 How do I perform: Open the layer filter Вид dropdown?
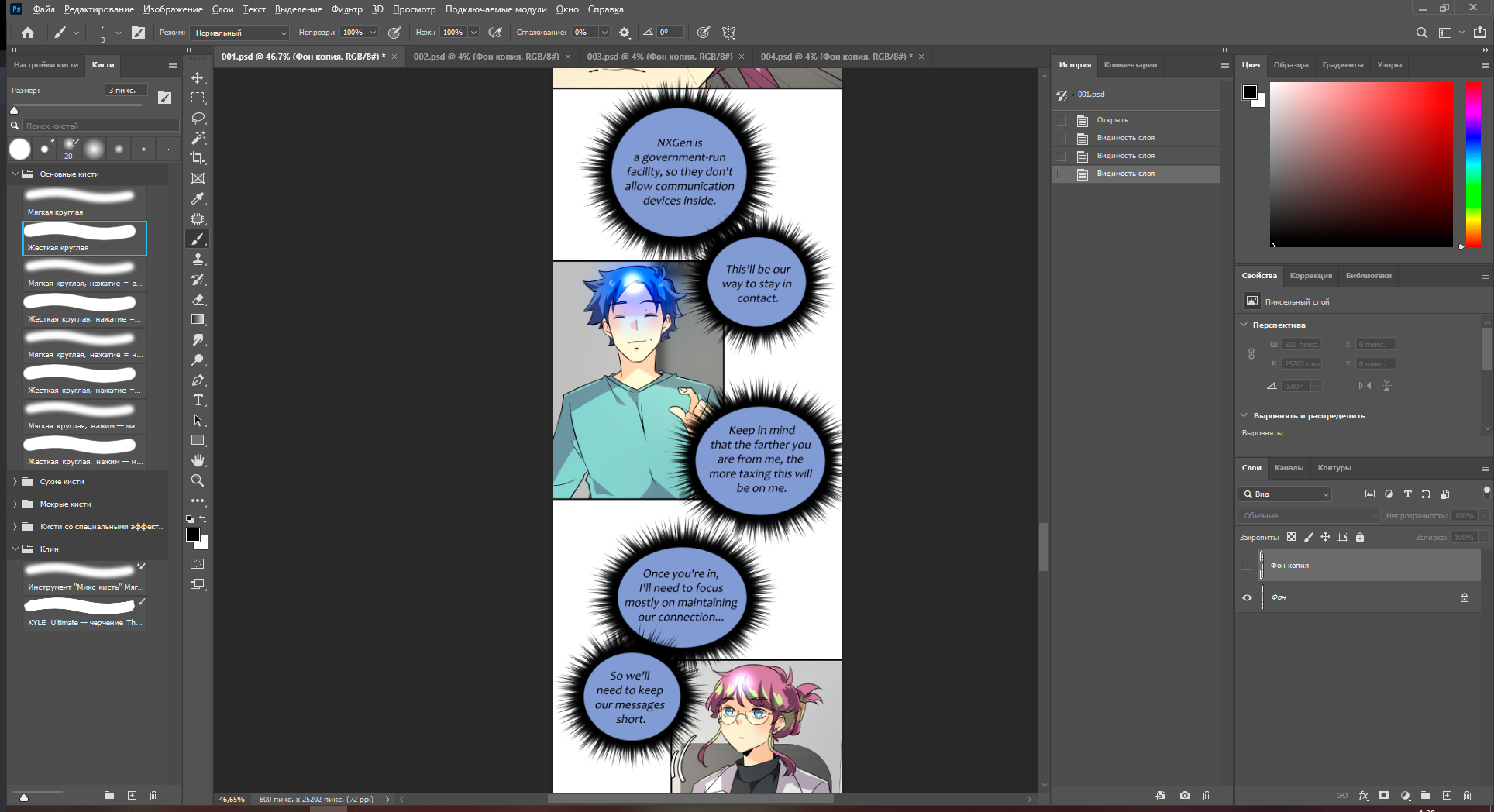(1285, 494)
